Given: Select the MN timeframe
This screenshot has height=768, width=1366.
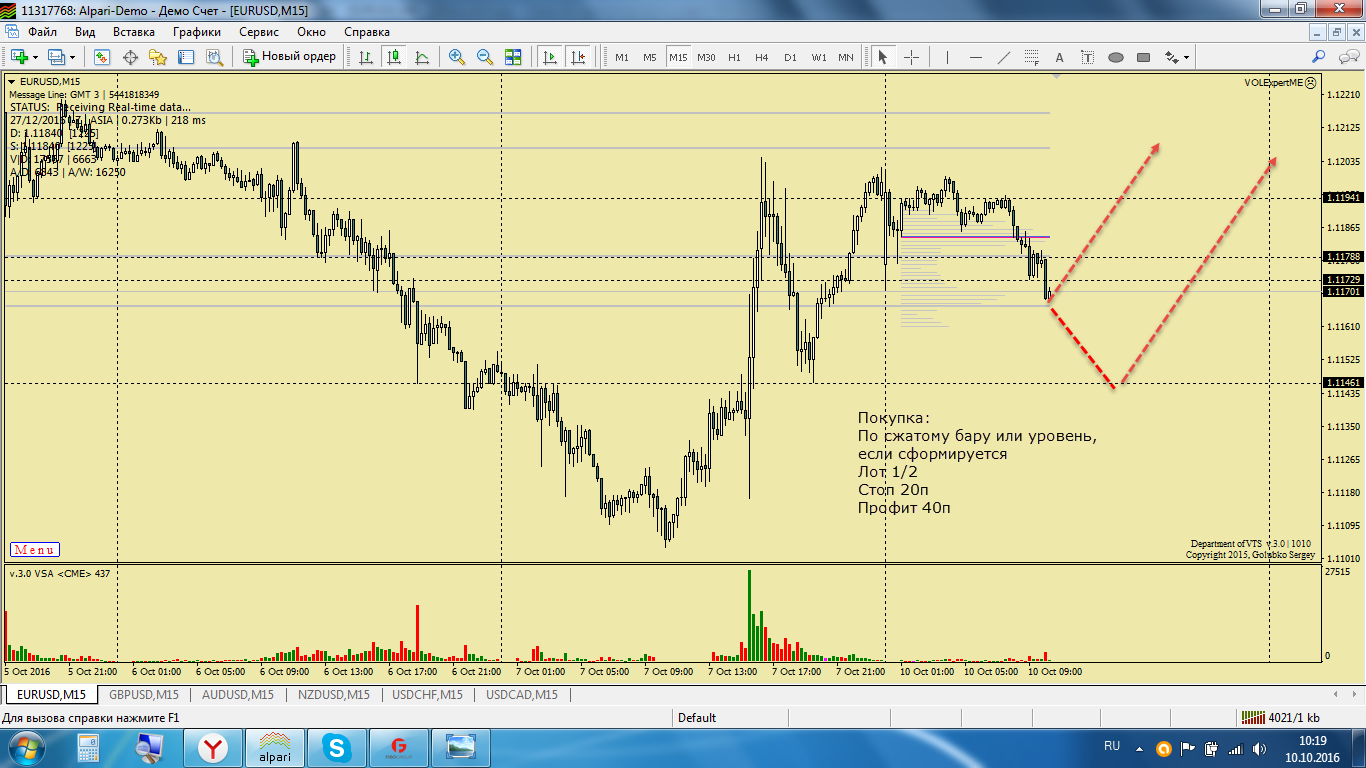Looking at the screenshot, I should pos(846,57).
